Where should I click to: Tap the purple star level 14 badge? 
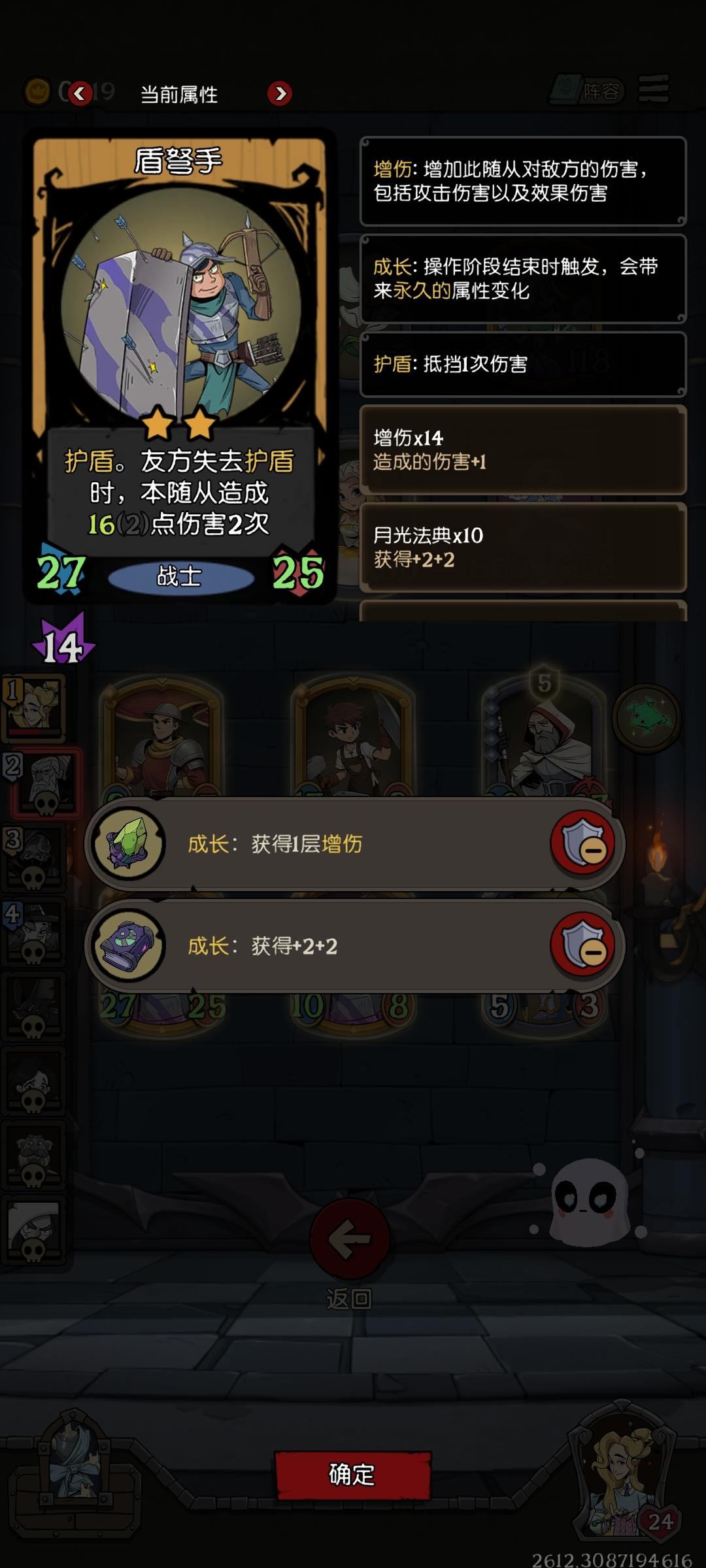(63, 641)
